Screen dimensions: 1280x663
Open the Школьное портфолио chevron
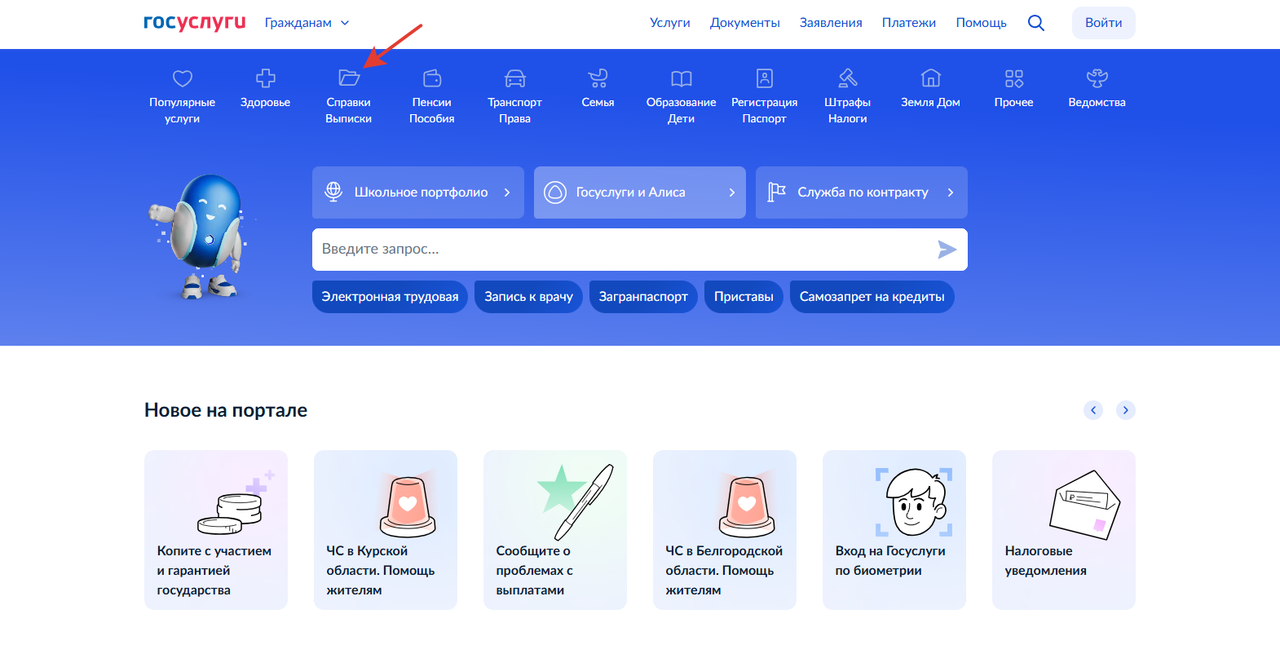pos(507,192)
